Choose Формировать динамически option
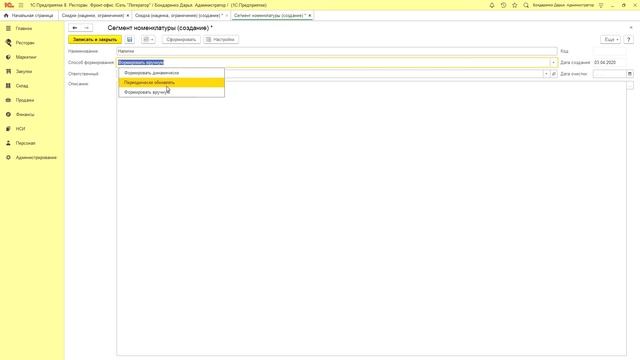This screenshot has height=360, width=640. 171,73
